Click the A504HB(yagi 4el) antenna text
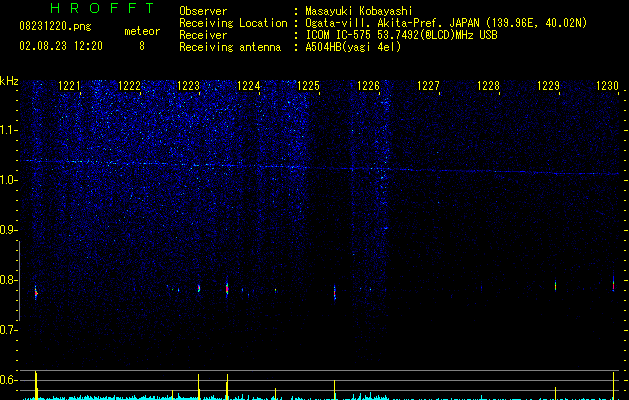Viewport: 629px width, 400px height. [353, 47]
